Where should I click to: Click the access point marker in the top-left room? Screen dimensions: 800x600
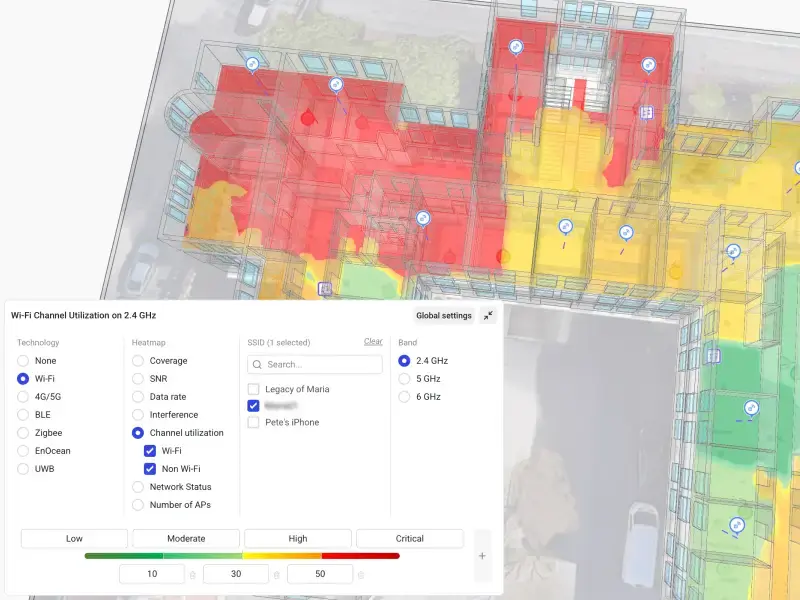point(252,63)
